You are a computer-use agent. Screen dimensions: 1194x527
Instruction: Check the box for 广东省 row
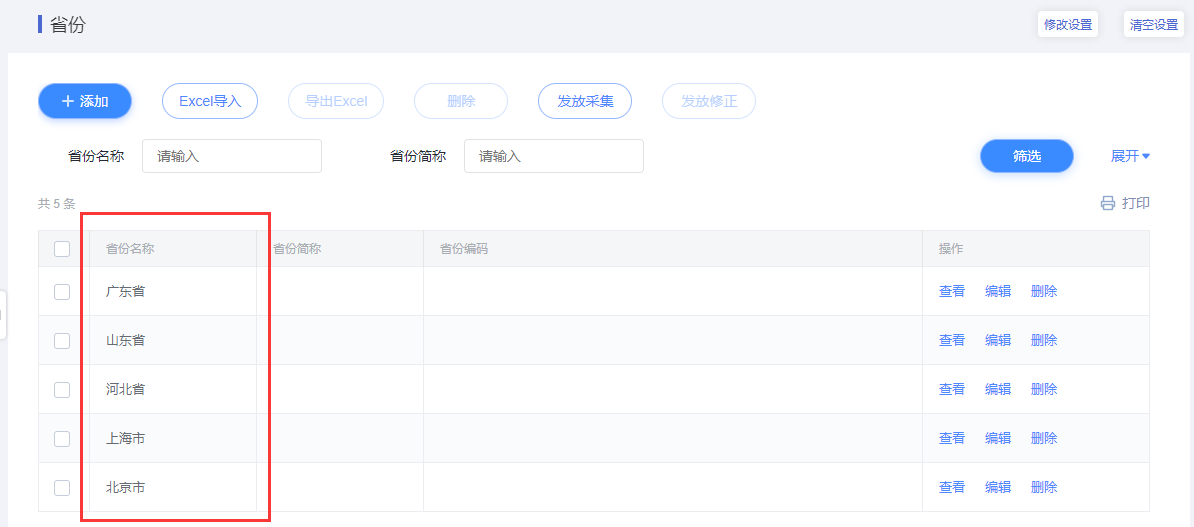[62, 292]
